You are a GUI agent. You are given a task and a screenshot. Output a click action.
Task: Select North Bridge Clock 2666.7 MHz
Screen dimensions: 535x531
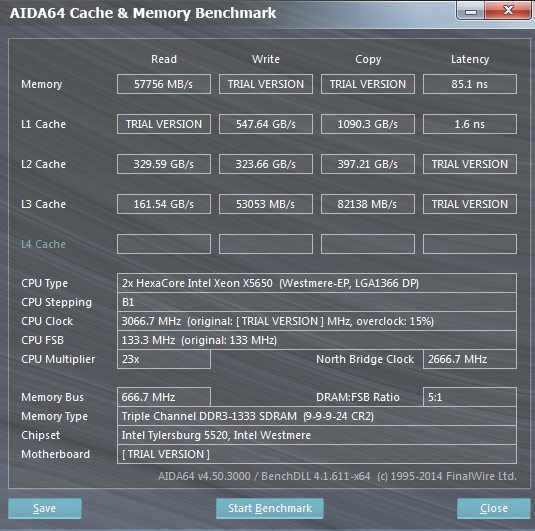point(470,359)
